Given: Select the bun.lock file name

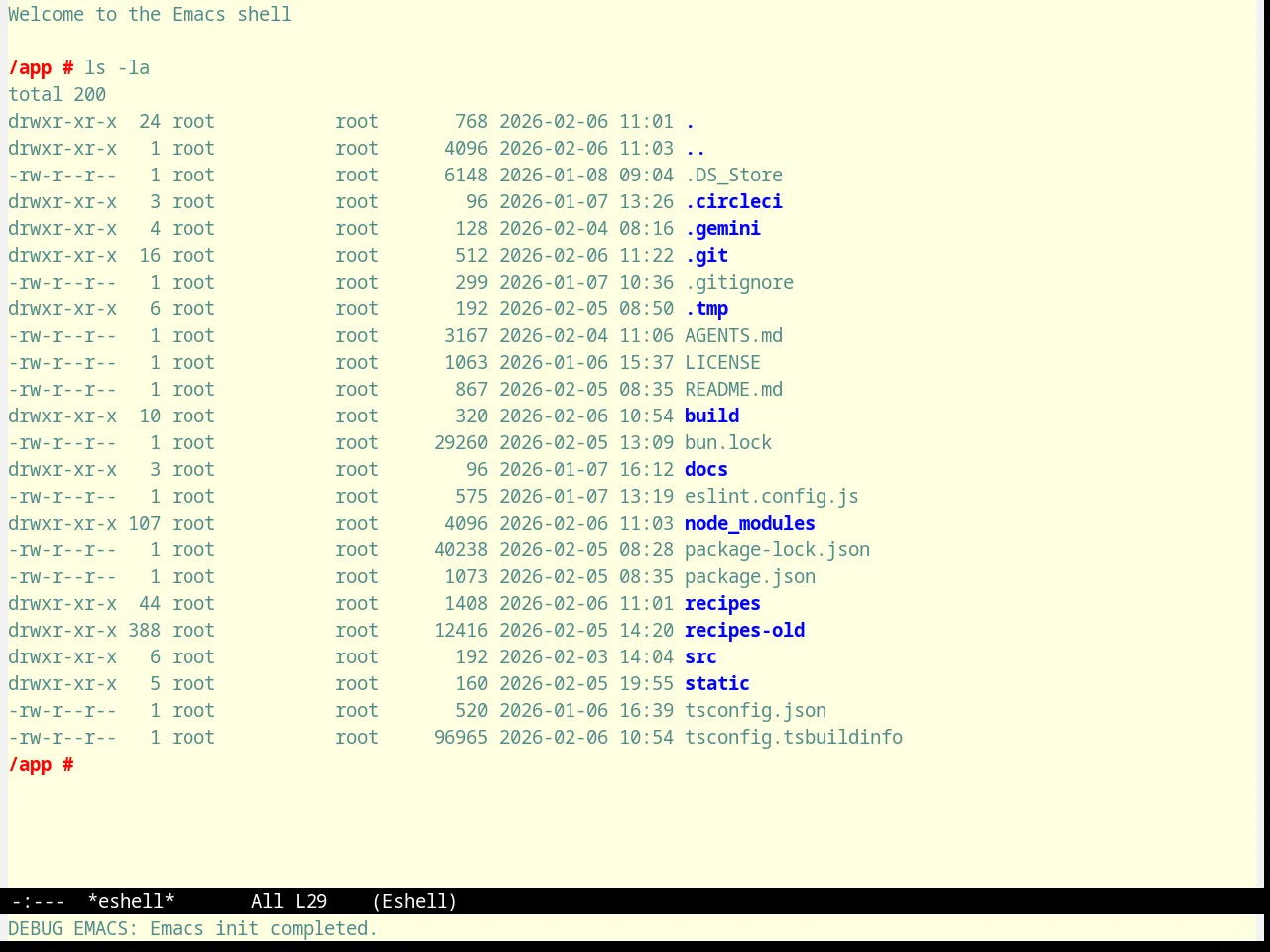Looking at the screenshot, I should 728,443.
